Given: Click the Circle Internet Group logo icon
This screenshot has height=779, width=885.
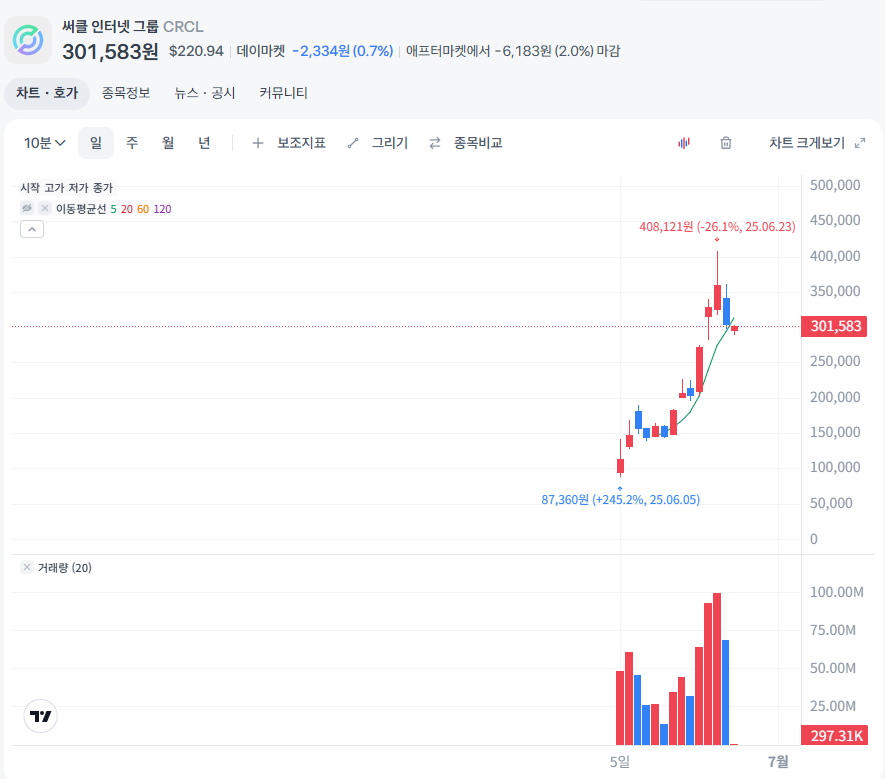Looking at the screenshot, I should tap(28, 40).
